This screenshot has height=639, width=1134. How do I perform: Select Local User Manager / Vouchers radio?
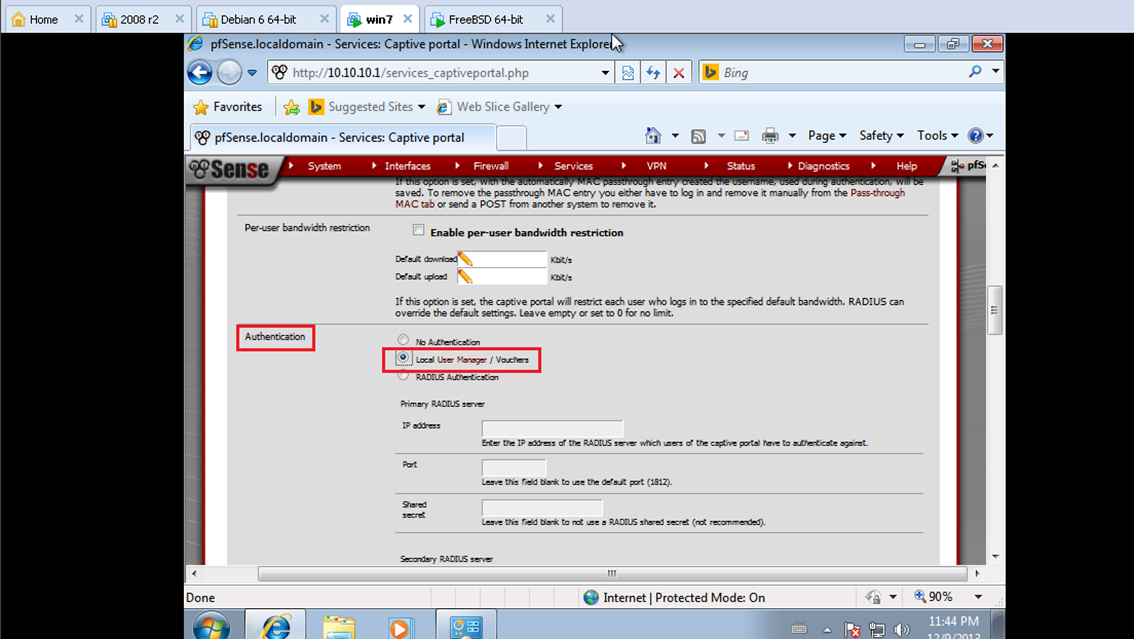click(x=403, y=358)
